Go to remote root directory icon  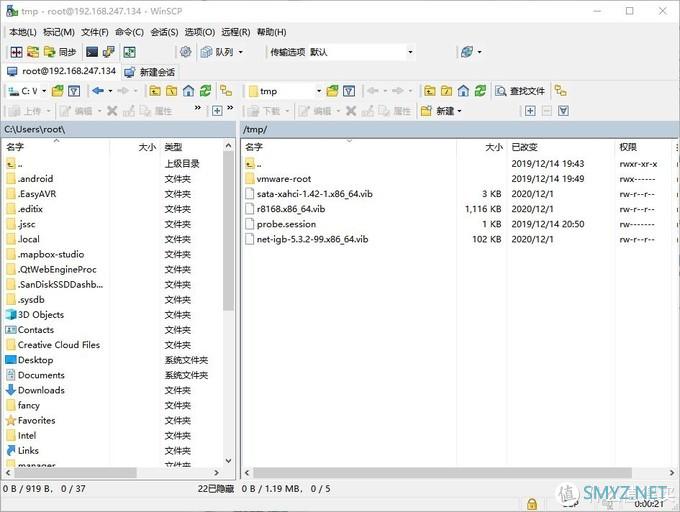tap(446, 91)
